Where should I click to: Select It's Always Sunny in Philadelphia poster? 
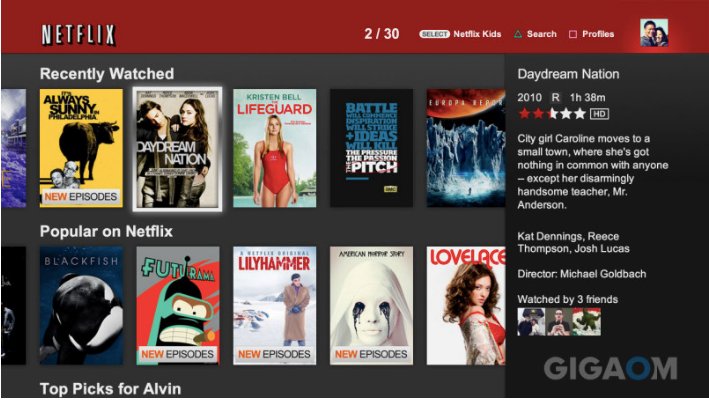(81, 148)
